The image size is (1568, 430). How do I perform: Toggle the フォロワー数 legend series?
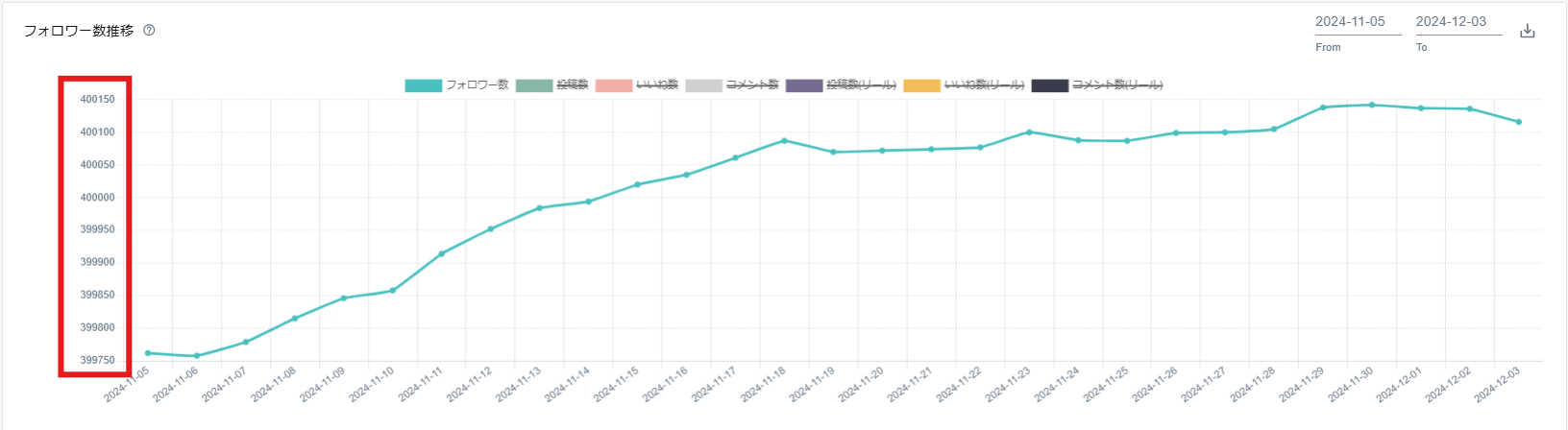(x=457, y=85)
